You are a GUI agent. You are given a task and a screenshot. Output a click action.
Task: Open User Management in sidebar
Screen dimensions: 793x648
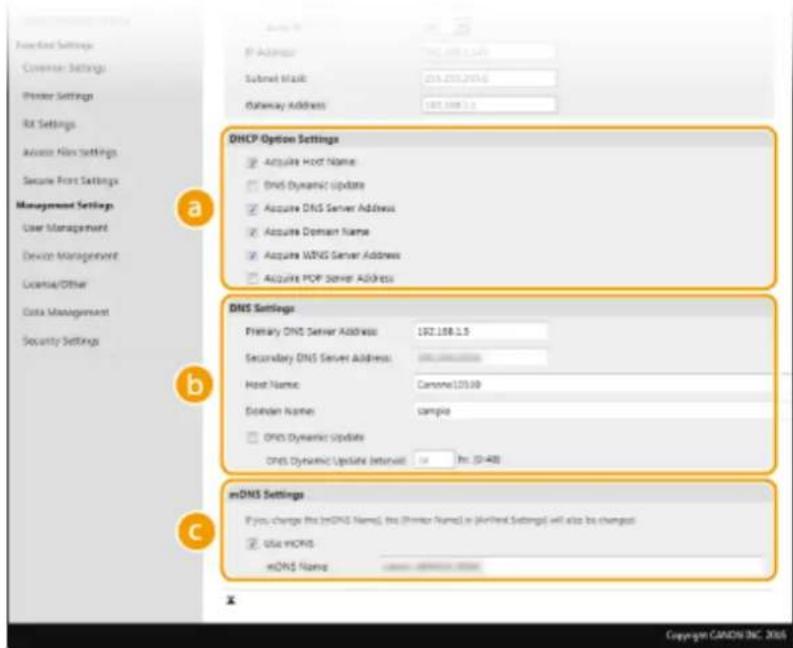tap(65, 228)
